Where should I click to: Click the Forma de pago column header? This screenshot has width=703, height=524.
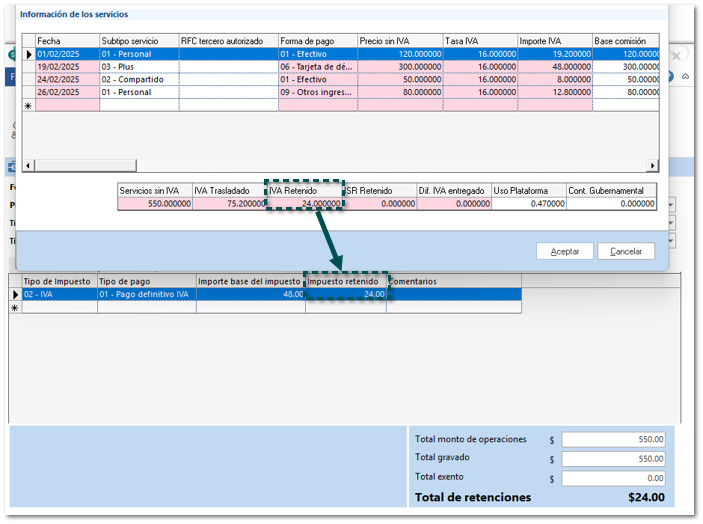tap(317, 41)
